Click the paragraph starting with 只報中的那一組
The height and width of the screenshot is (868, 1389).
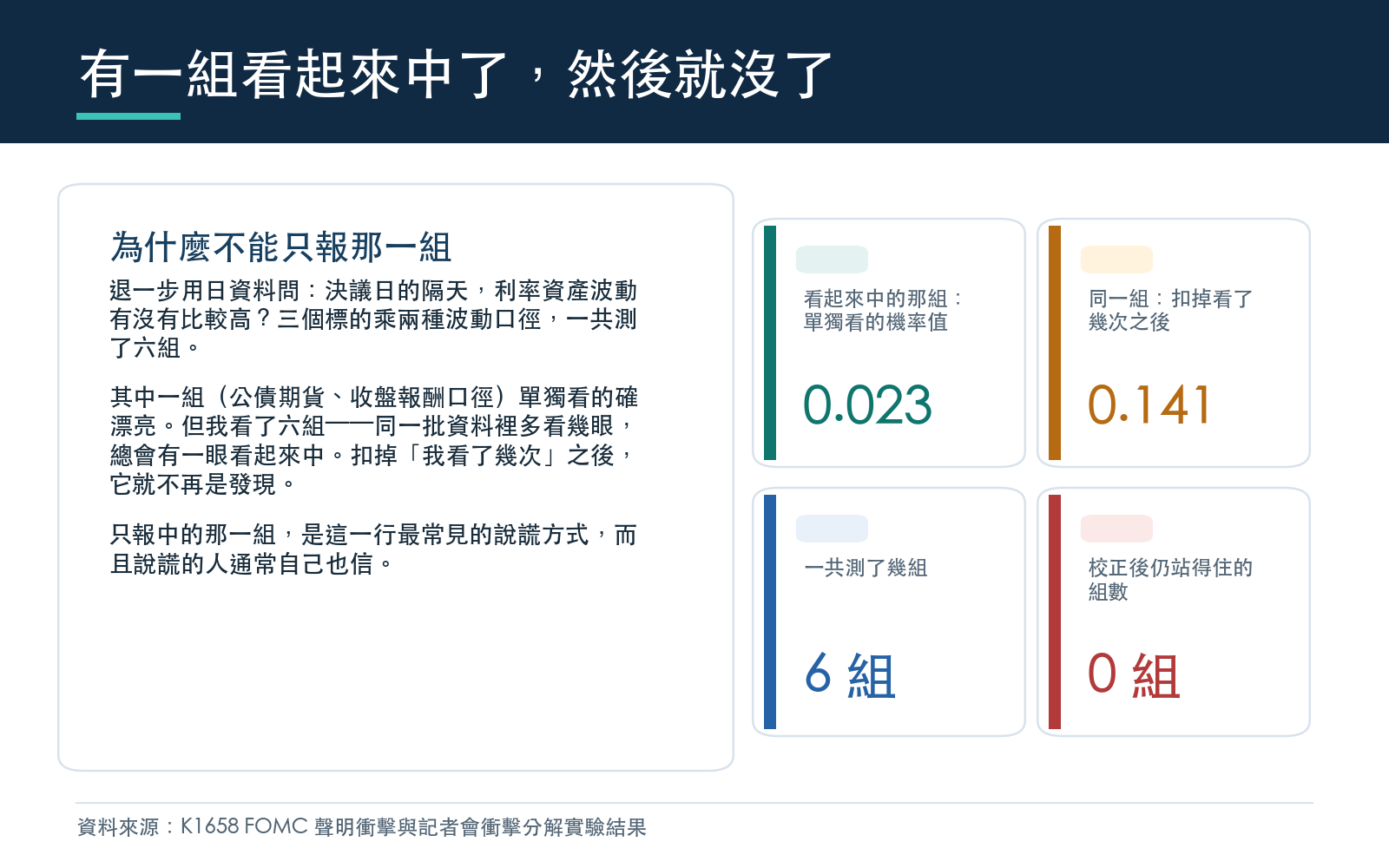373,549
